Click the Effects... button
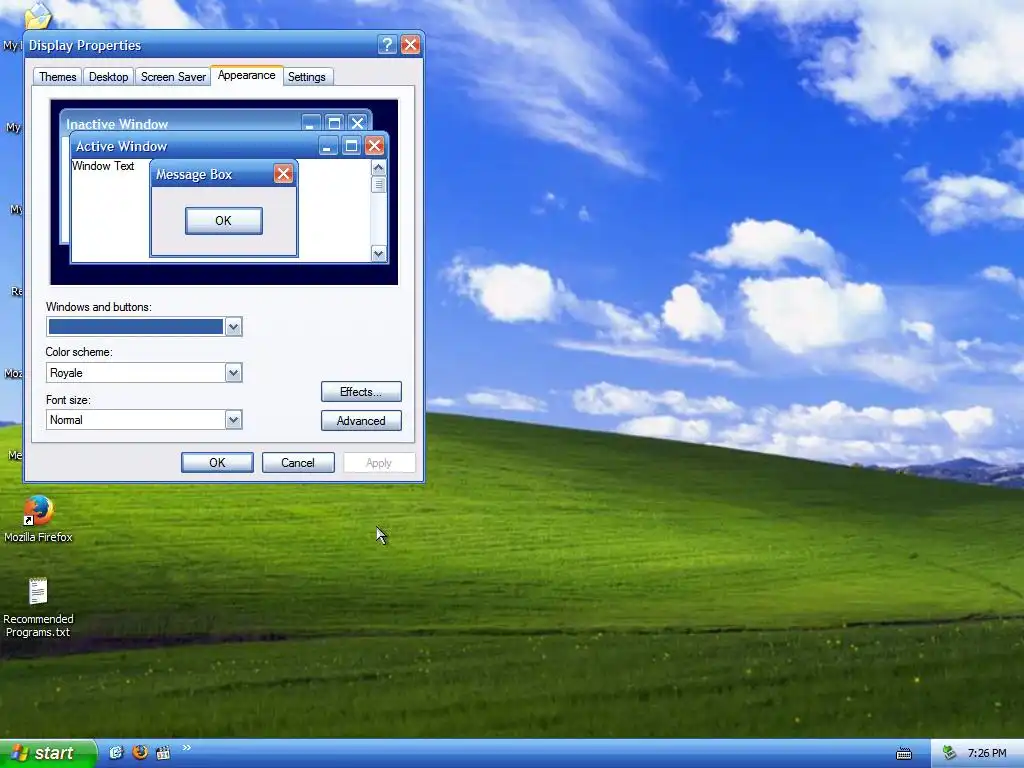The height and width of the screenshot is (768, 1024). coord(361,392)
